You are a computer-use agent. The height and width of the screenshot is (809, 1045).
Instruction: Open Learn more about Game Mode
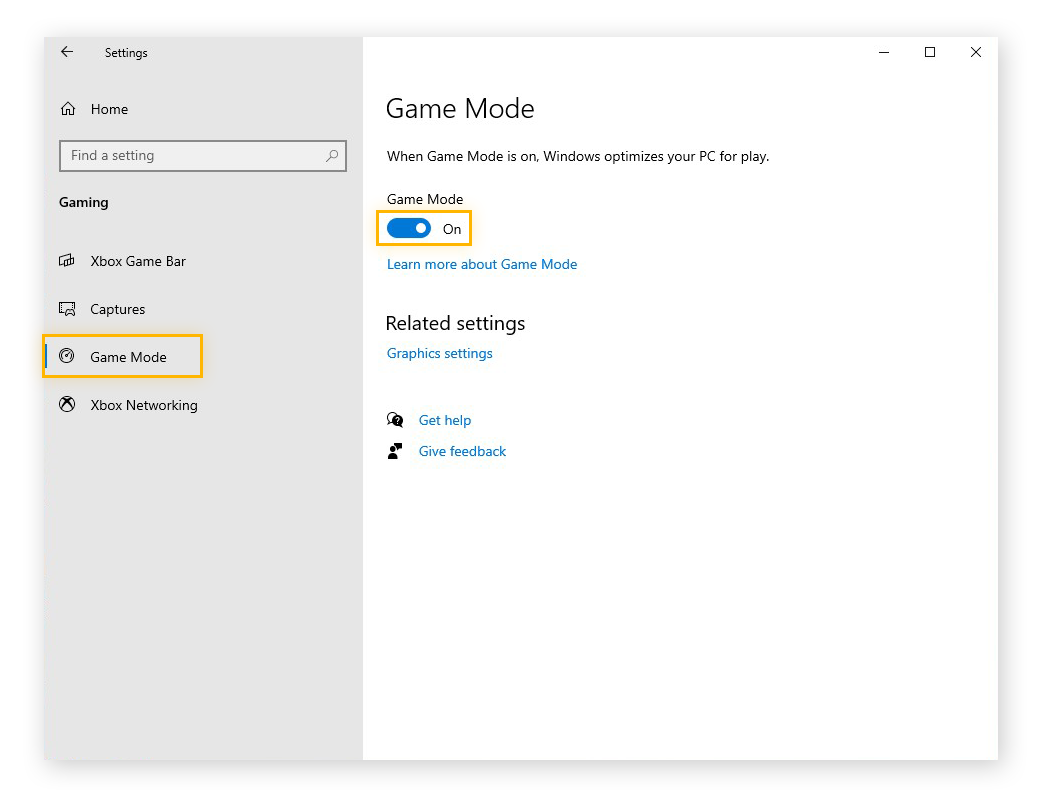click(482, 264)
